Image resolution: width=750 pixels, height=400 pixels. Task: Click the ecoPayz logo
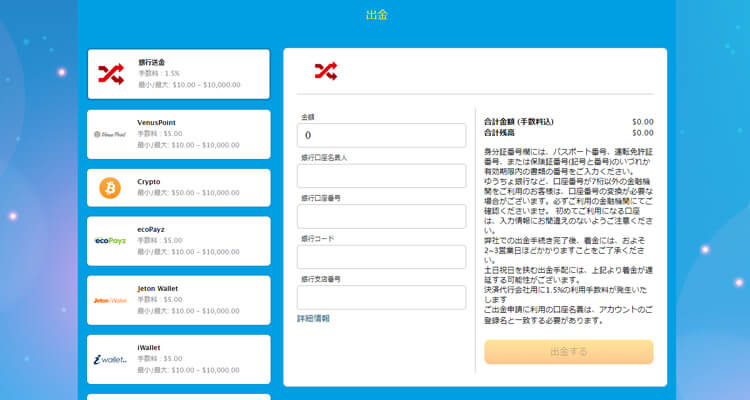tap(110, 241)
